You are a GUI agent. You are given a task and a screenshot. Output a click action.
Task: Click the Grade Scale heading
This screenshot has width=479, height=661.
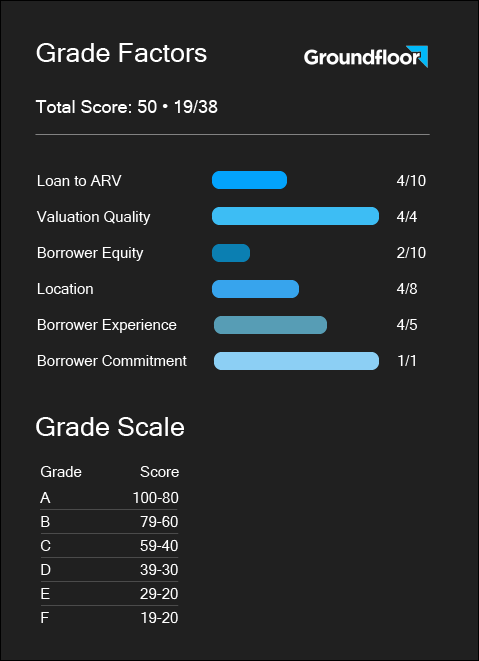[x=110, y=427]
